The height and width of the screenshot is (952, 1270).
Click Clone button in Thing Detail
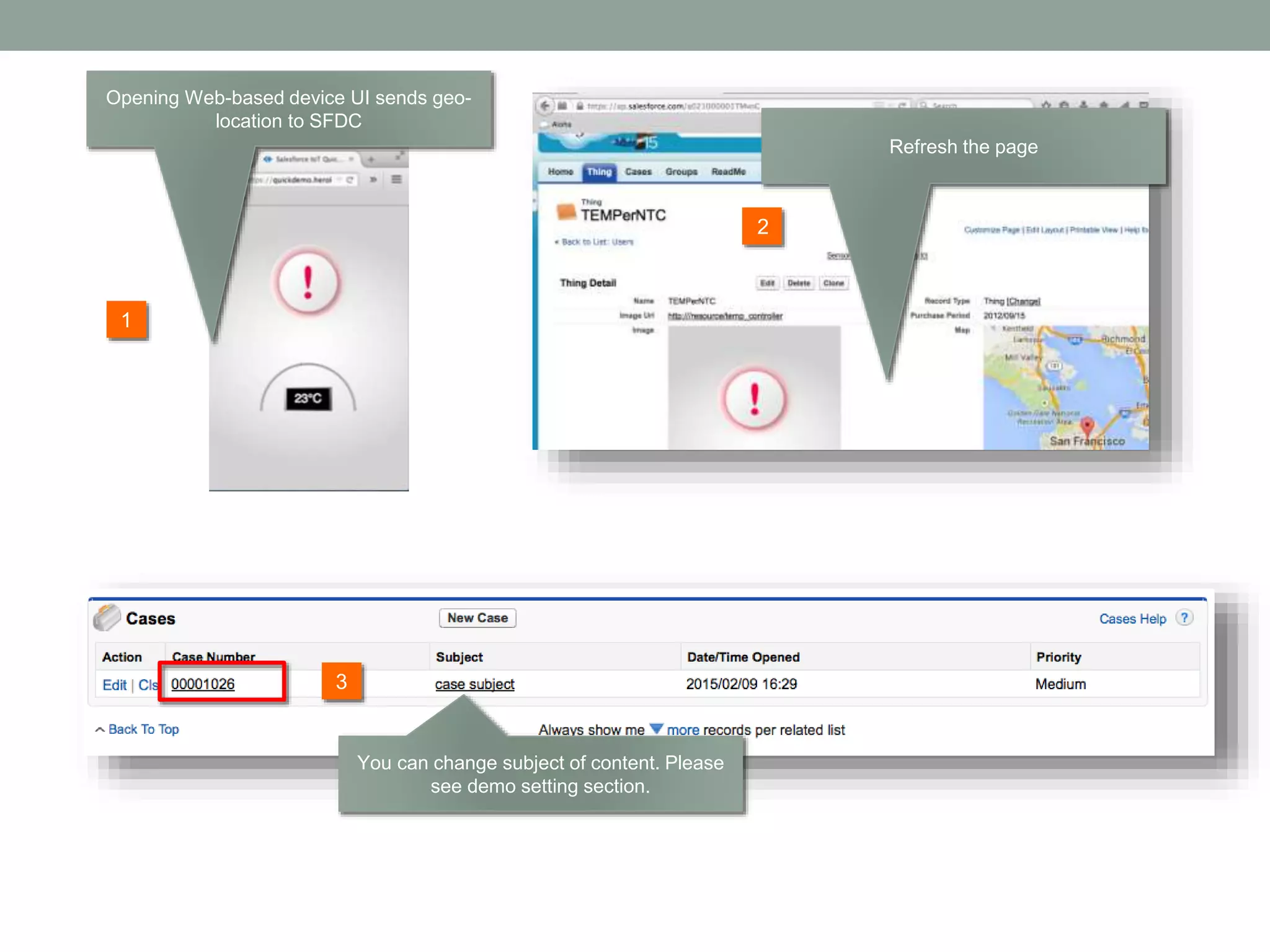tap(833, 283)
